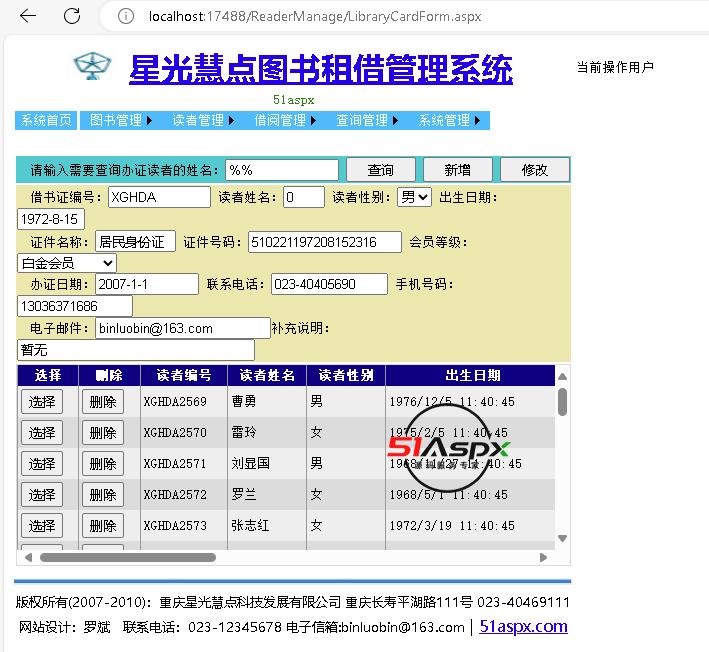
Task: Open the 会员等级 membership dropdown
Action: [67, 263]
